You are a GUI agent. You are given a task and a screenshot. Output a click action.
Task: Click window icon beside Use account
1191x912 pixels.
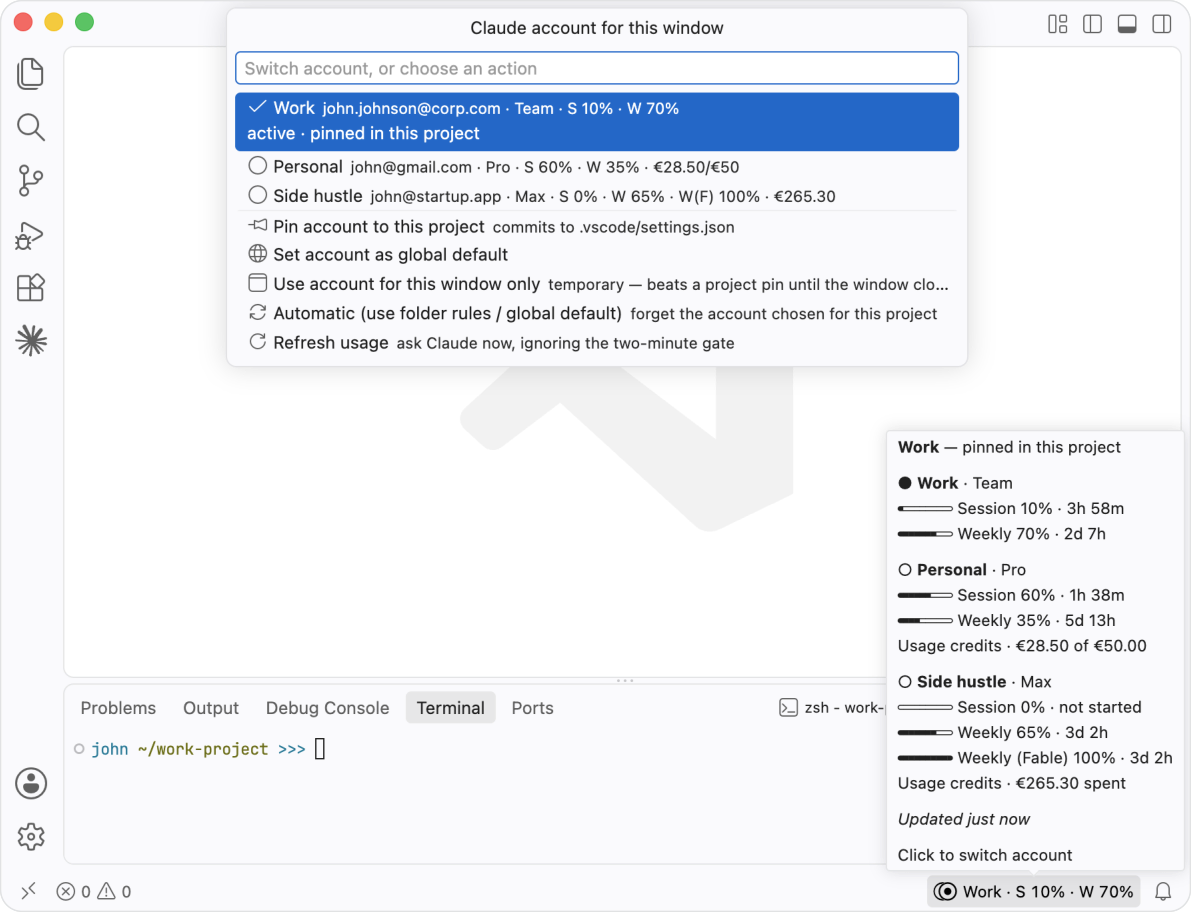[257, 283]
